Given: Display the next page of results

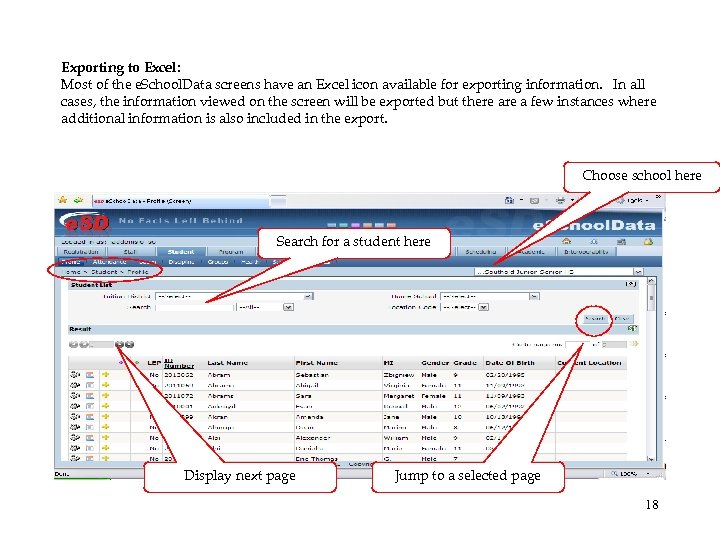Looking at the screenshot, I should [x=119, y=344].
